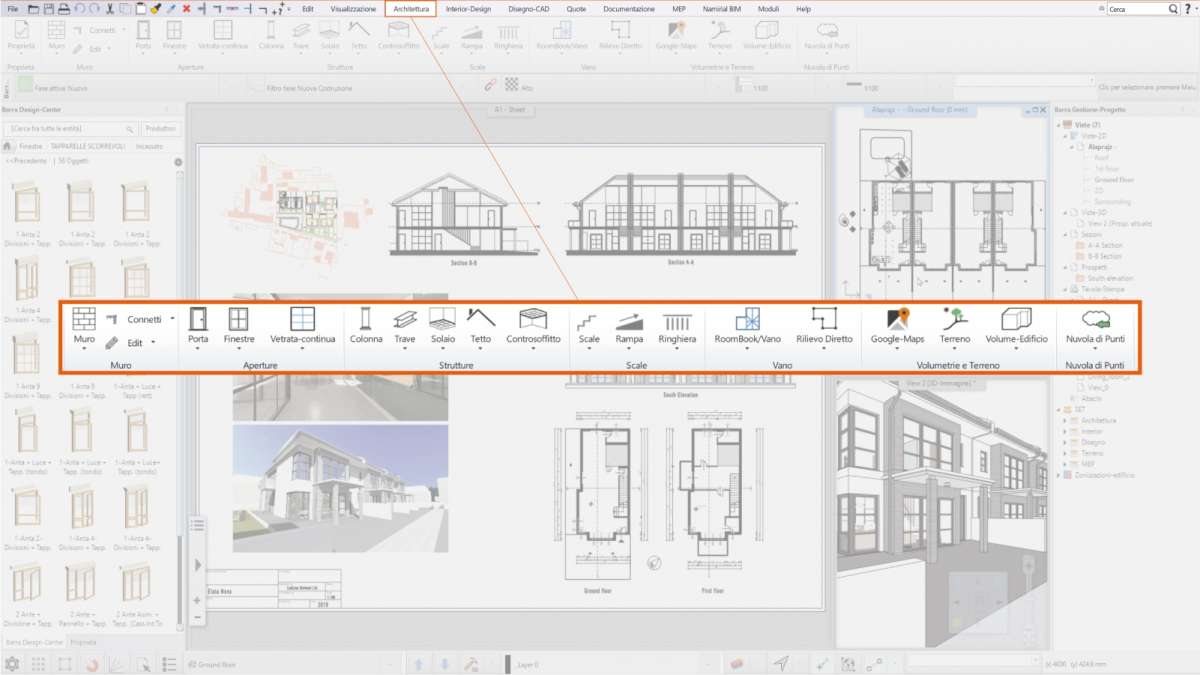Click the Produttori button in Design-Center
The height and width of the screenshot is (675, 1200).
coord(160,128)
